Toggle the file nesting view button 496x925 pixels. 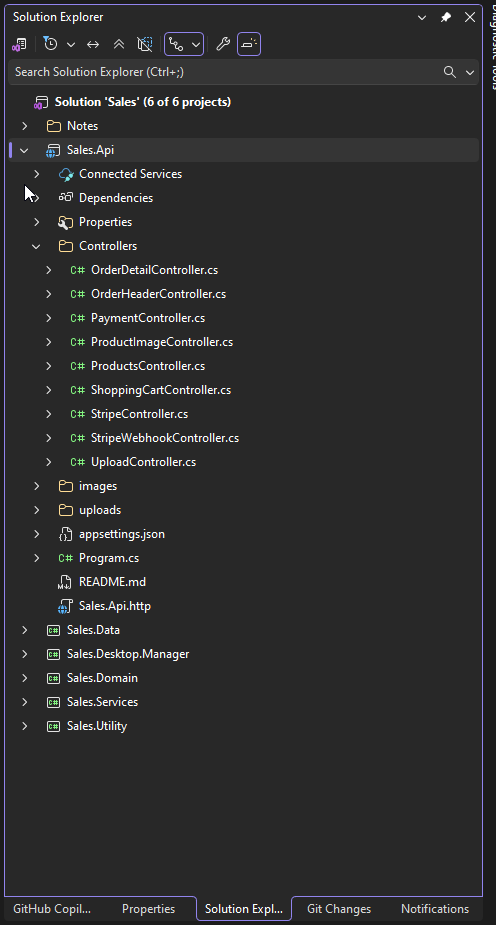(x=176, y=44)
